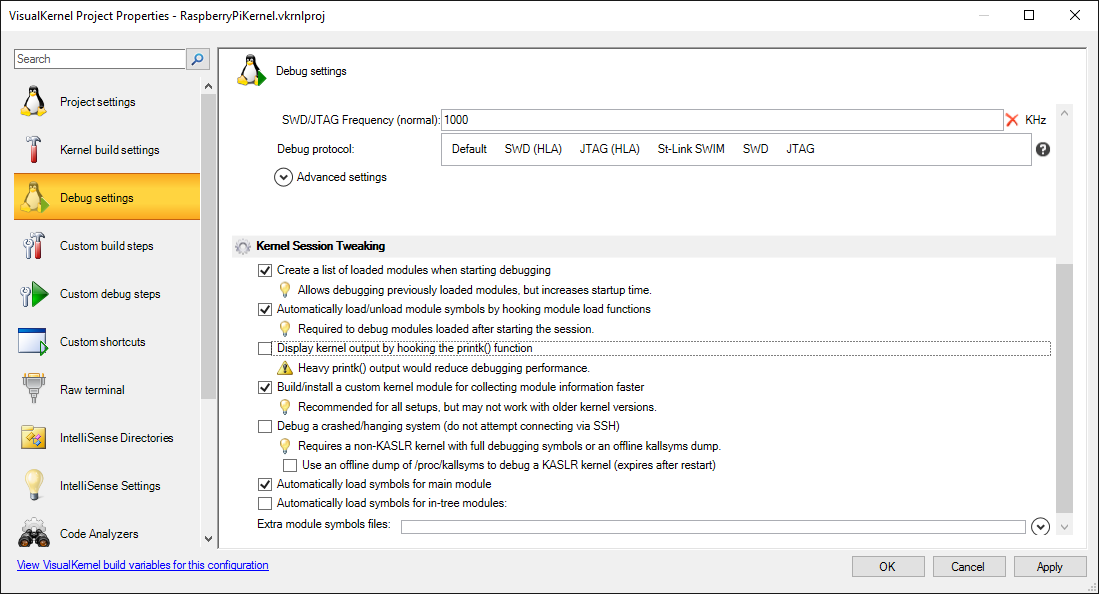Select SWD (HLA) debug protocol
Viewport: 1099px width, 594px height.
[x=533, y=149]
